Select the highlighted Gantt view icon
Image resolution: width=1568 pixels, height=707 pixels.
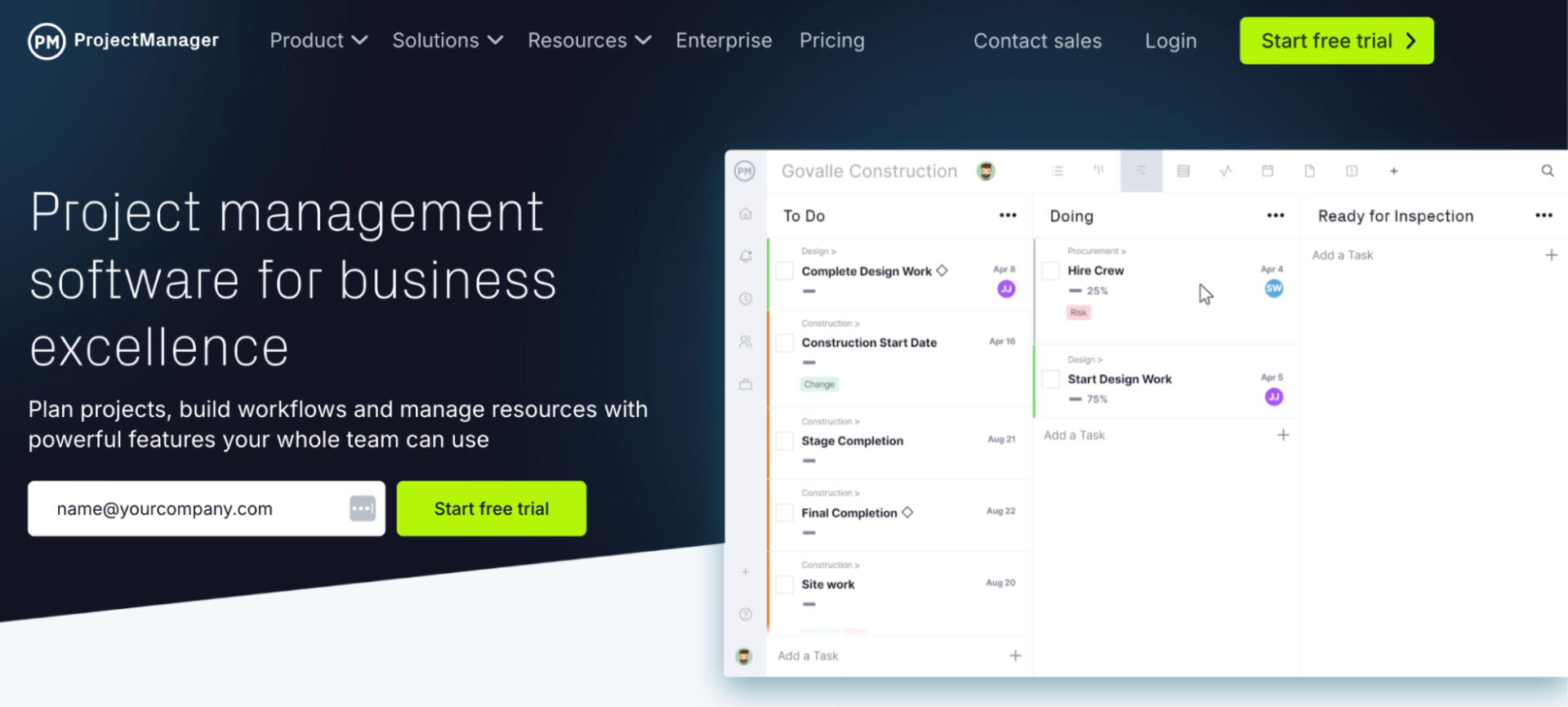[1141, 171]
